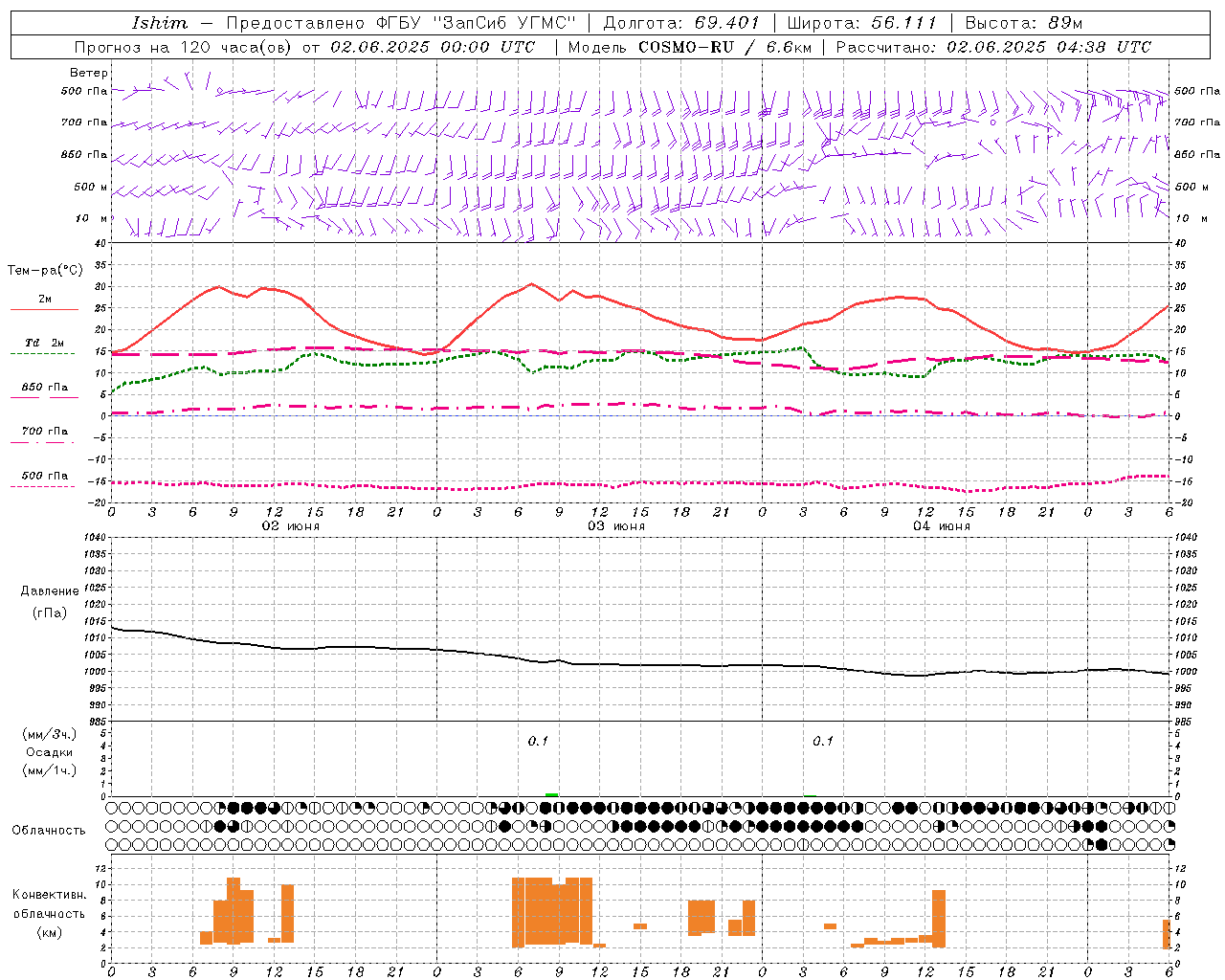Click the "Тем-ра(°C)" temperature panel label

pos(46,271)
